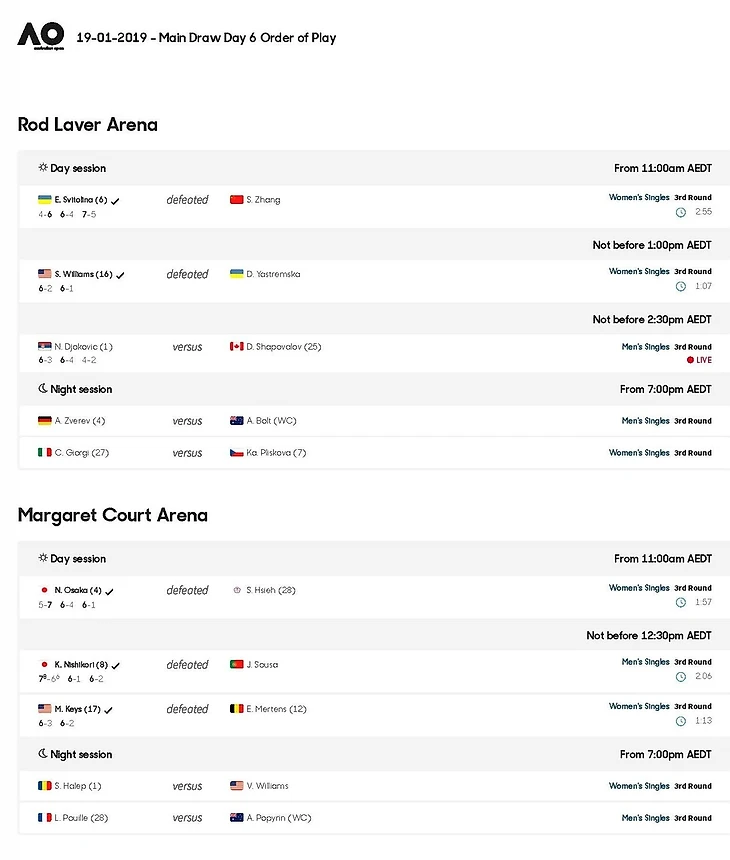Click the China flag next to S. Zhang
The image size is (730, 860).
pos(237,200)
